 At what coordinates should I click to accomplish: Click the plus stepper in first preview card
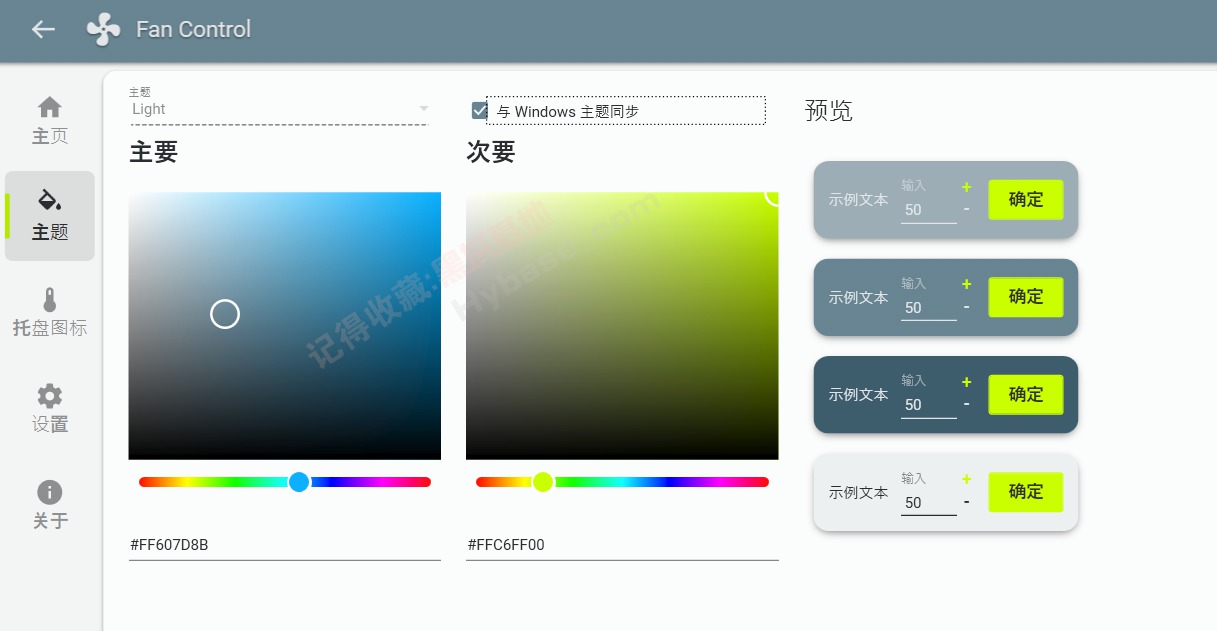click(966, 186)
